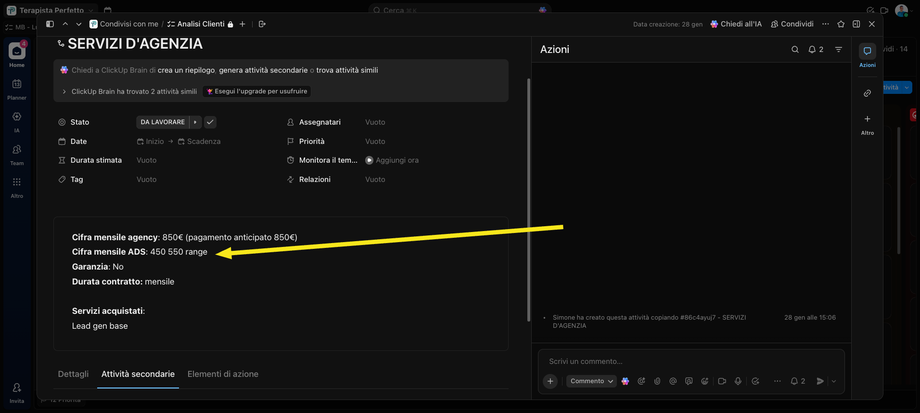Click the comment box notification bell

[x=797, y=381]
